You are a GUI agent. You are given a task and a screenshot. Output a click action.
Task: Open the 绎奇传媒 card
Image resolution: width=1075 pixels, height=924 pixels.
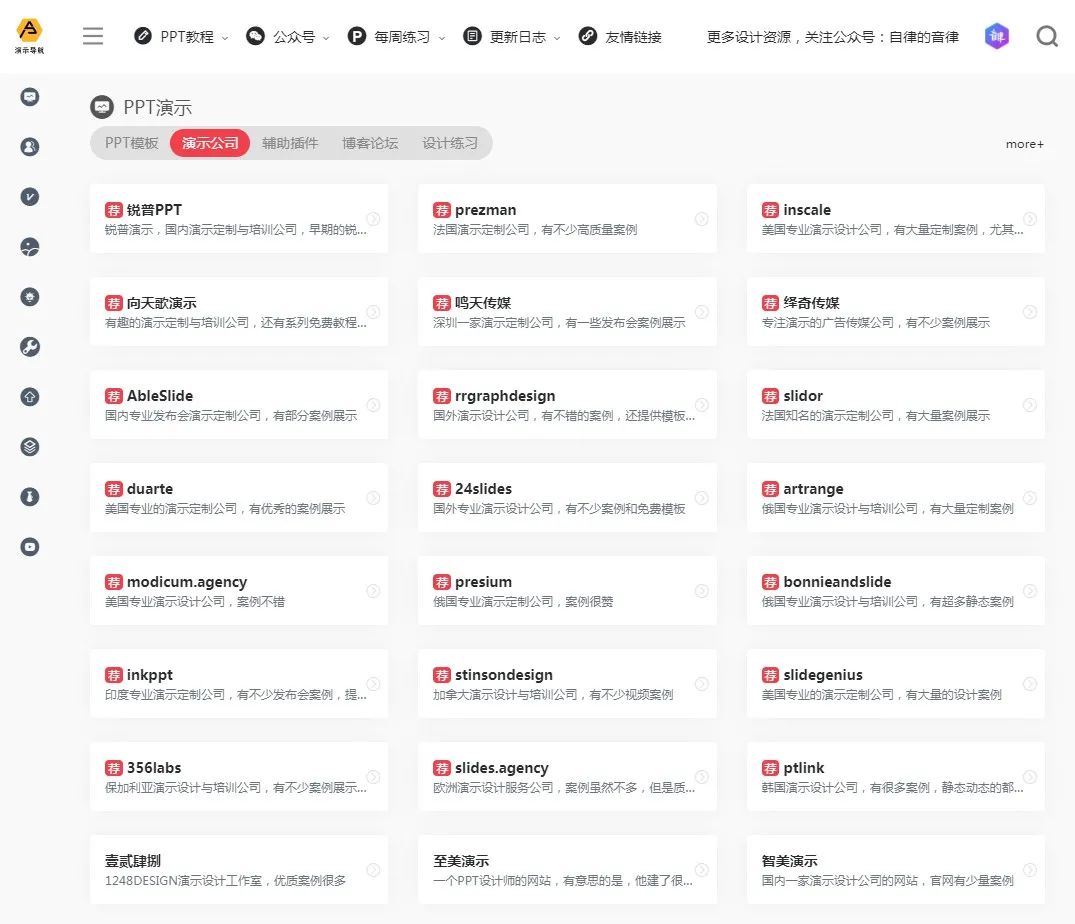tap(895, 312)
